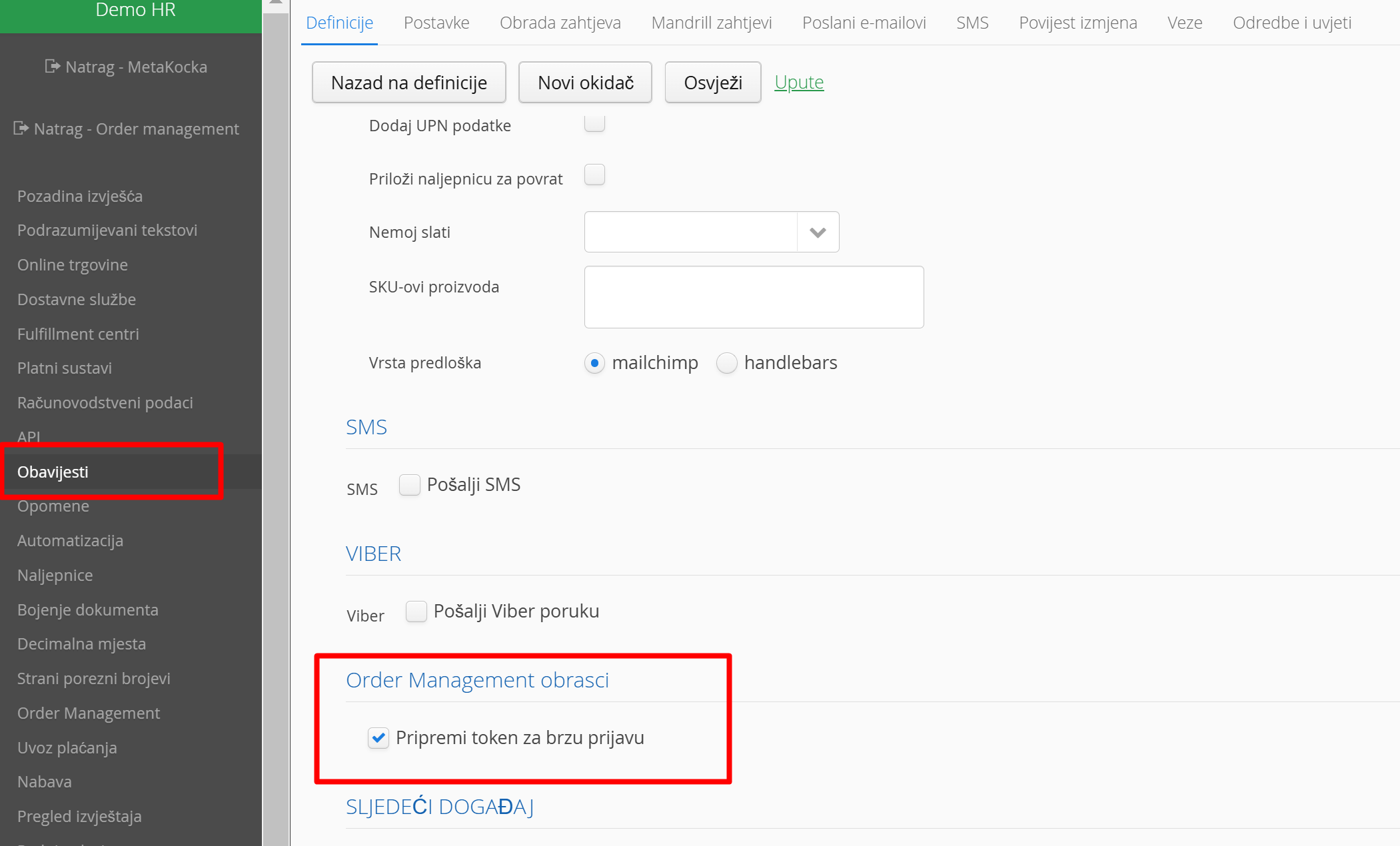This screenshot has height=846, width=1400.
Task: Open the Upute help link
Action: pos(799,83)
